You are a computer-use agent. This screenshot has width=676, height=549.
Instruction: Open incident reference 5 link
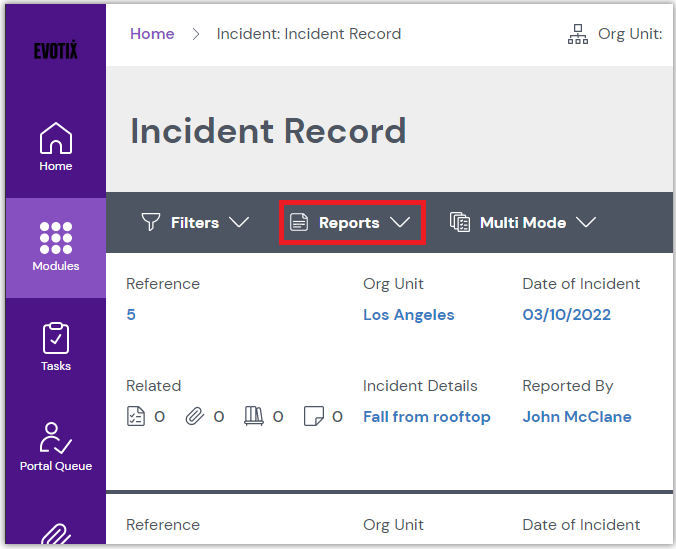(131, 315)
